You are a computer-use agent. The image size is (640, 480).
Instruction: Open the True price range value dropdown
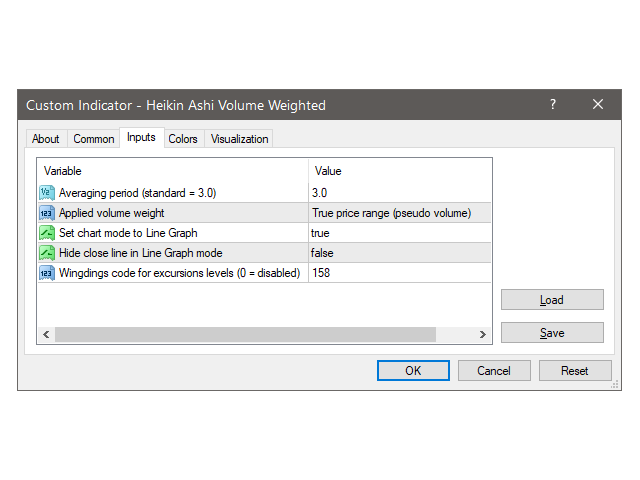pyautogui.click(x=400, y=213)
